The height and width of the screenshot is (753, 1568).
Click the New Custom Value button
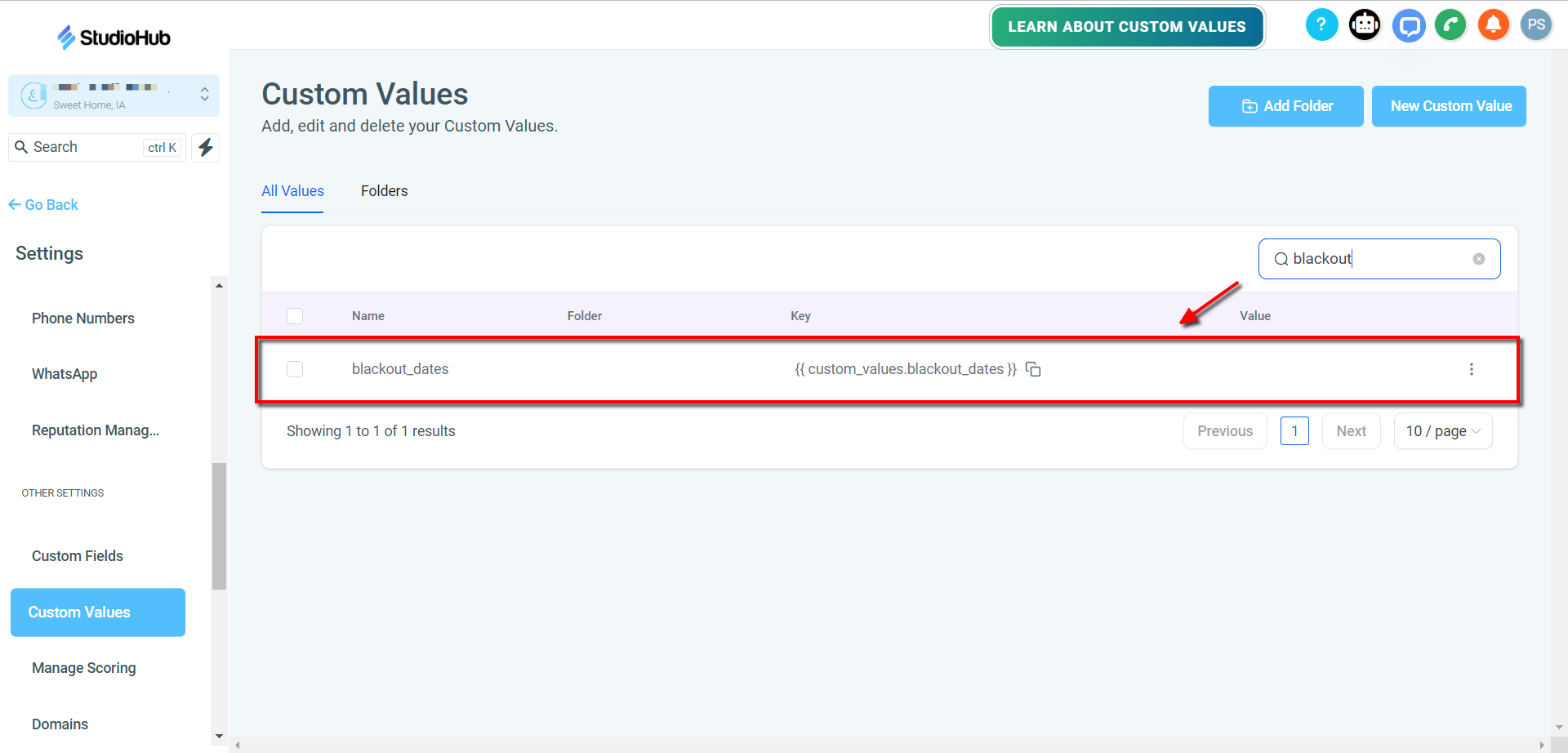1450,106
